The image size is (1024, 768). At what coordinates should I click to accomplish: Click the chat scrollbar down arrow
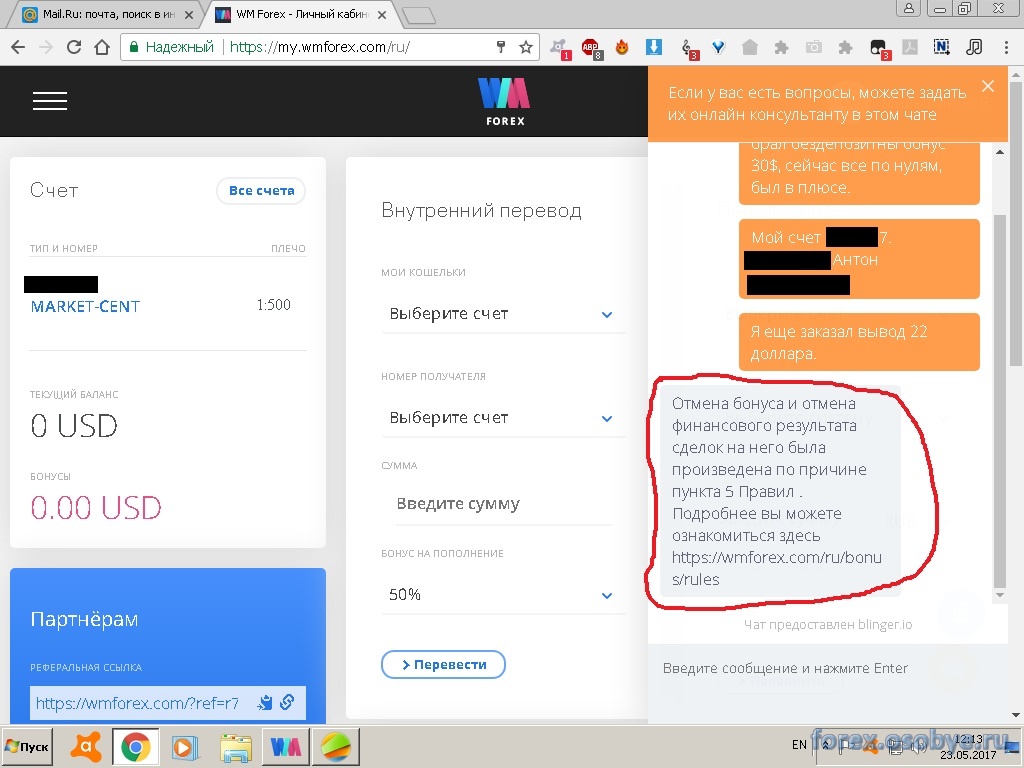(x=1000, y=595)
